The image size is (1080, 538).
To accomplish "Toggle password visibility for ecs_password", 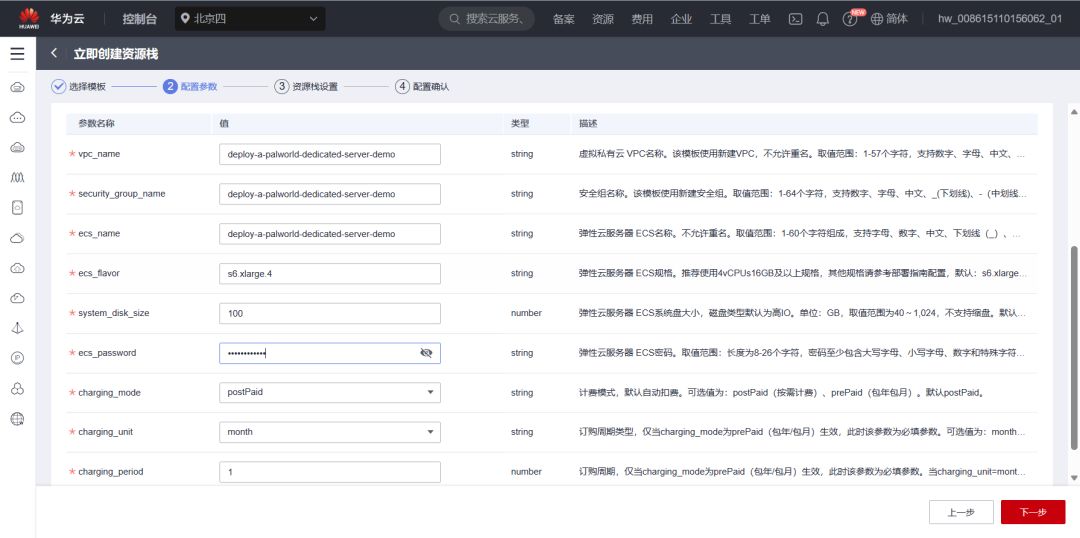I will [x=426, y=353].
